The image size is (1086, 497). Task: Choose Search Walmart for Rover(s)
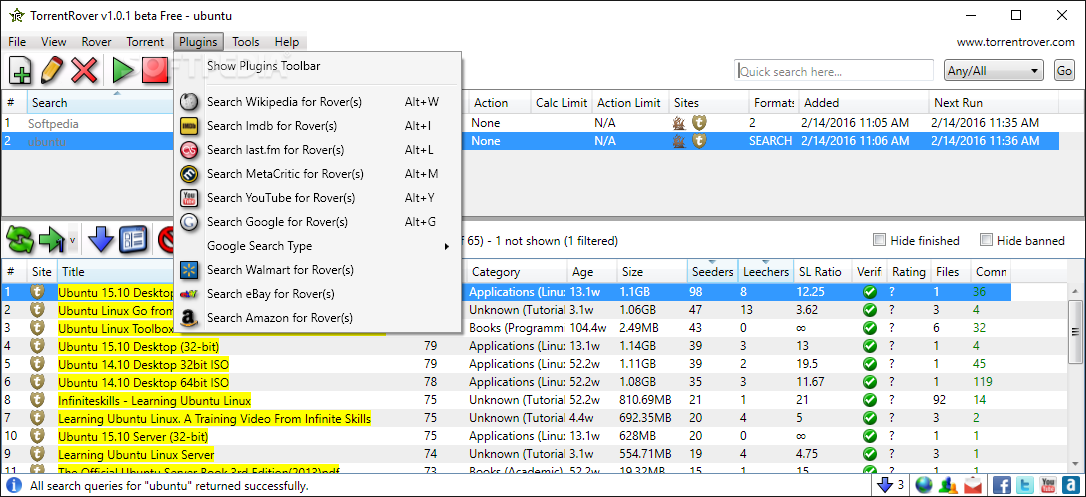pyautogui.click(x=317, y=270)
